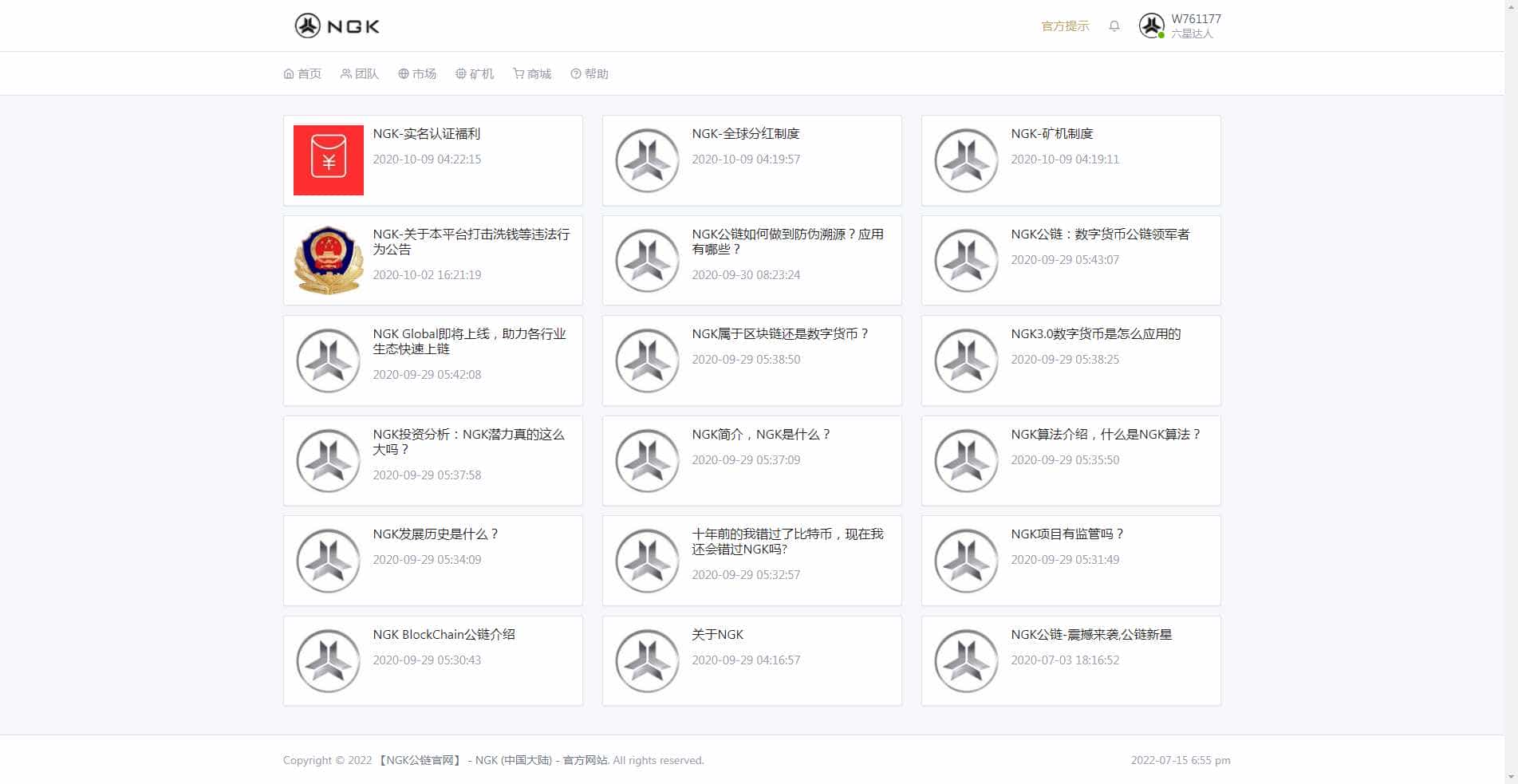Select the 矿机 miner menu item
Image resolution: width=1518 pixels, height=784 pixels.
click(x=475, y=73)
